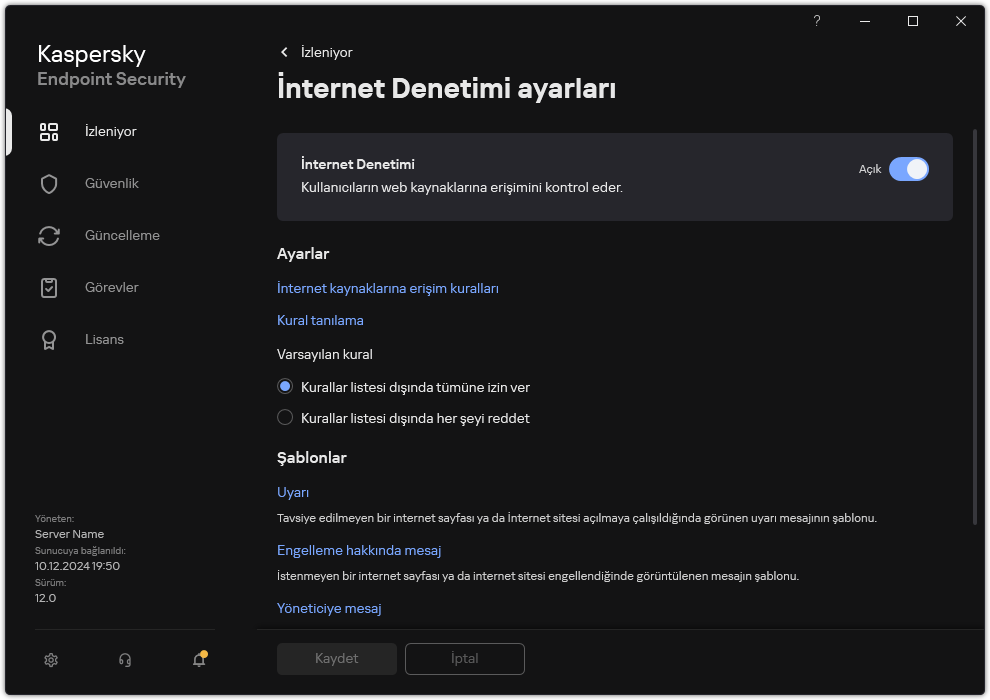Open settings via the gear icon
The image size is (990, 700).
click(x=50, y=660)
